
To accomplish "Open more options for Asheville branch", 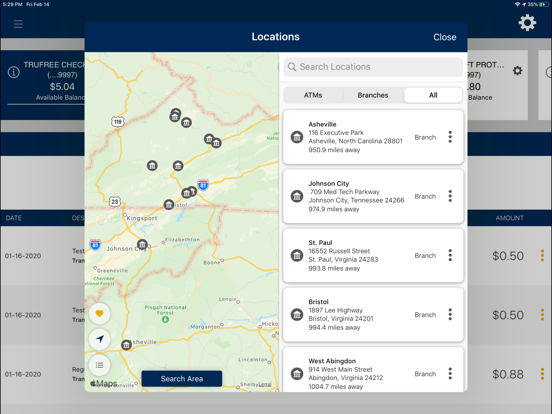I will (x=450, y=137).
